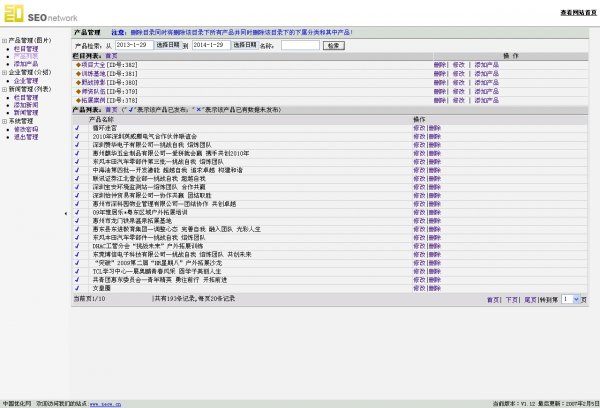Viewport: 600px width, 408px height.
Task: Click the 产品名称 column header
Action: tap(101, 119)
